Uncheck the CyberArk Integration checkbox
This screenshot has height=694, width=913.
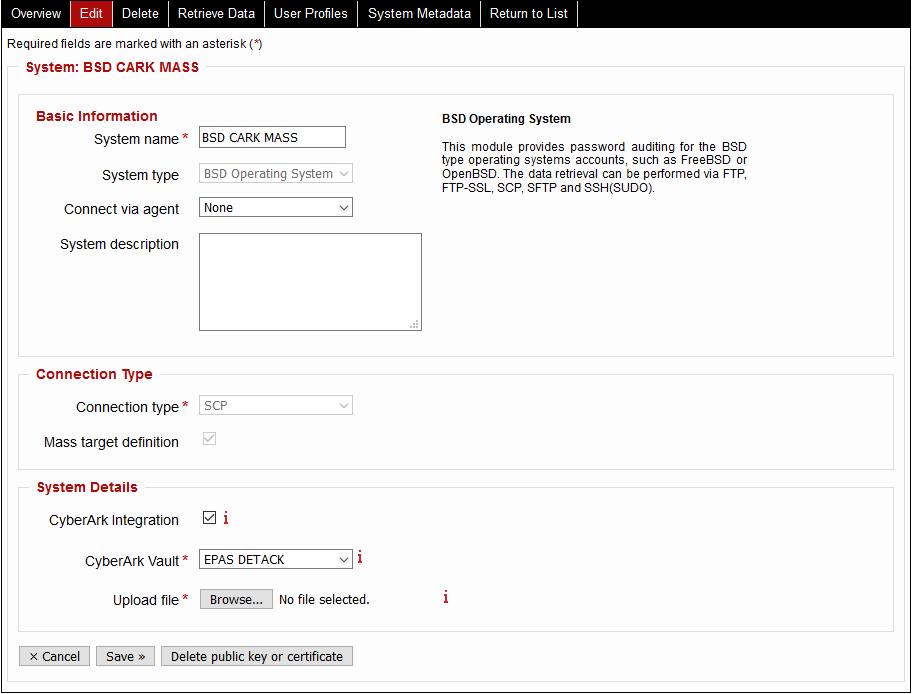pyautogui.click(x=209, y=517)
